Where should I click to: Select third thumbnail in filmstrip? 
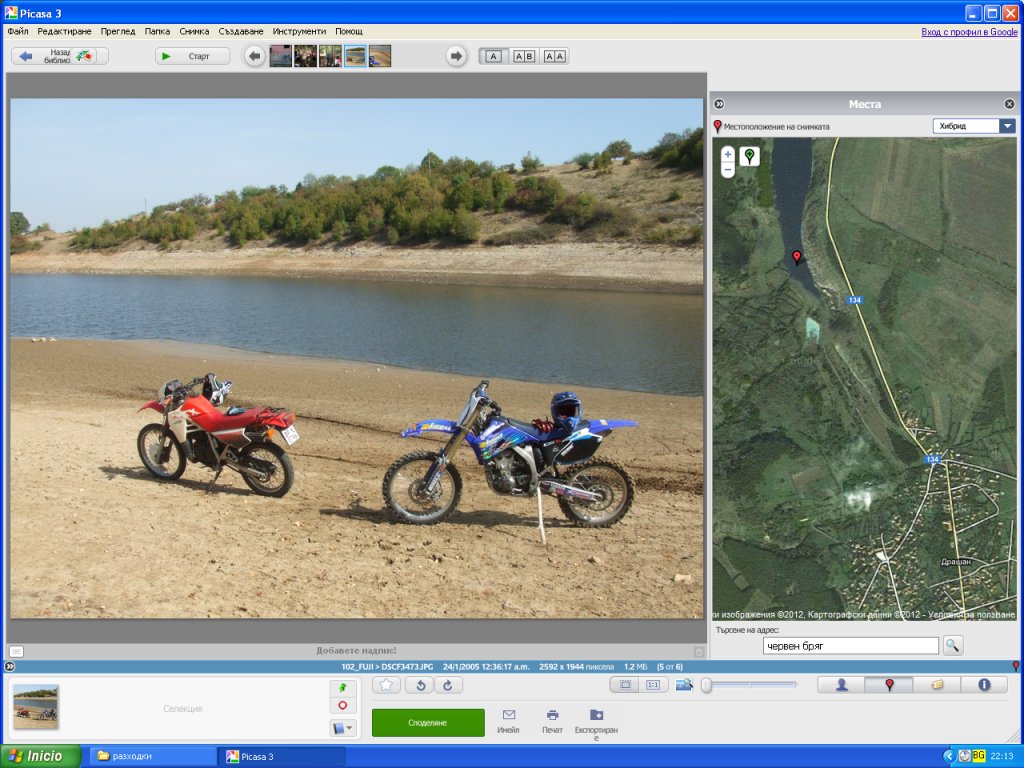[330, 56]
